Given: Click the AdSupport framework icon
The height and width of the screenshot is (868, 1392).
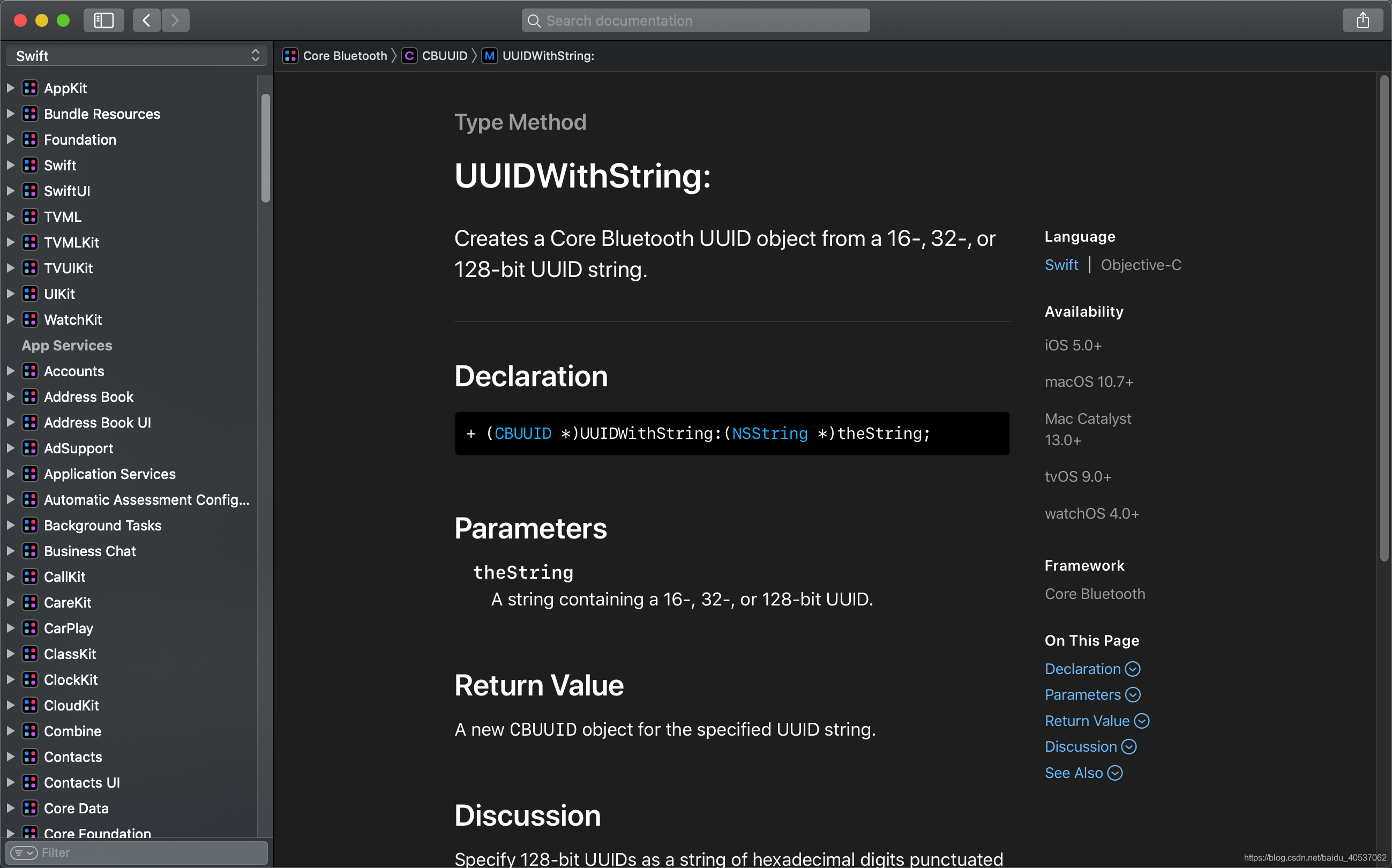Looking at the screenshot, I should (x=30, y=448).
